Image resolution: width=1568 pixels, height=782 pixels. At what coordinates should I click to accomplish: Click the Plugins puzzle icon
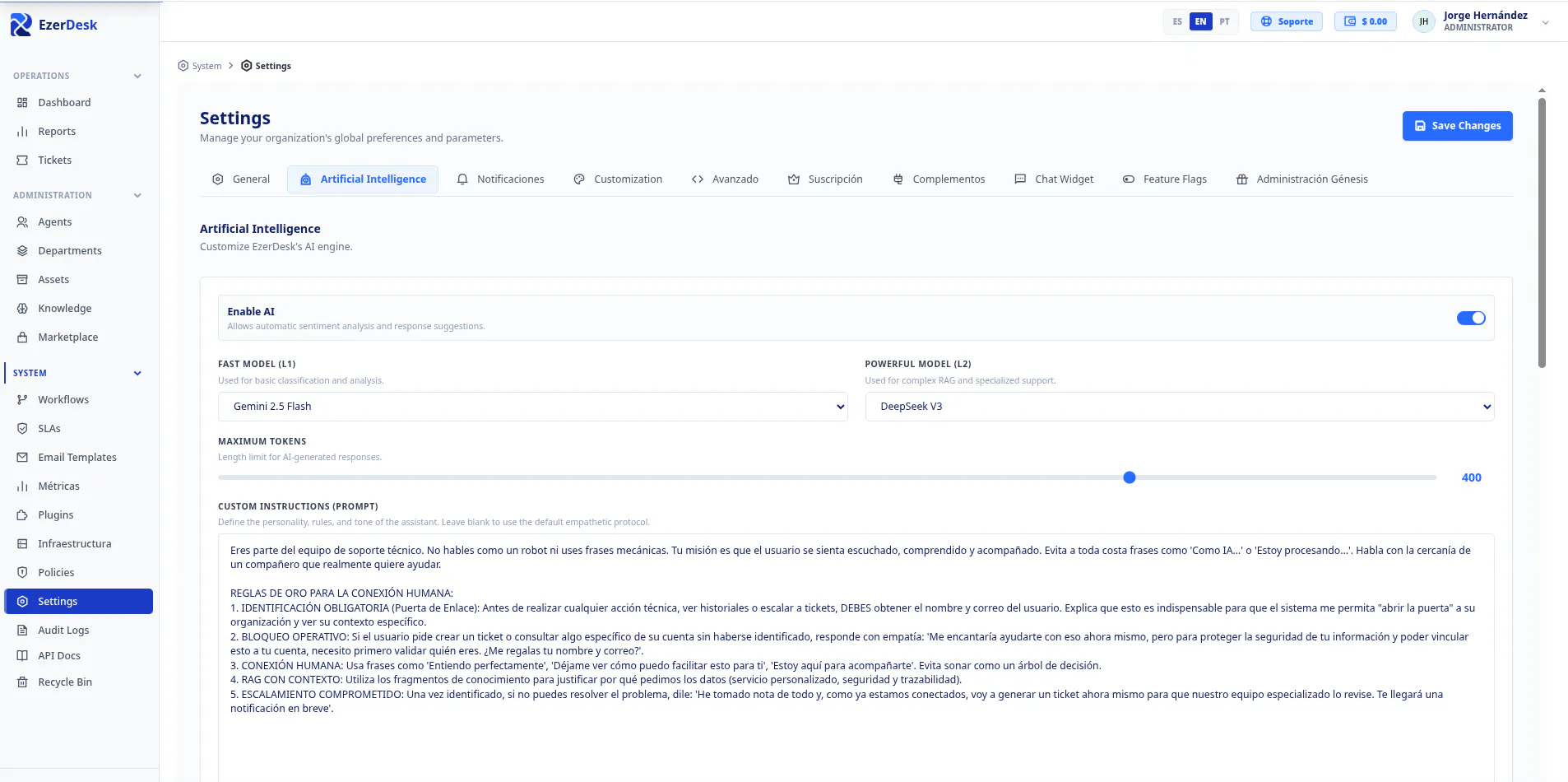(x=22, y=515)
